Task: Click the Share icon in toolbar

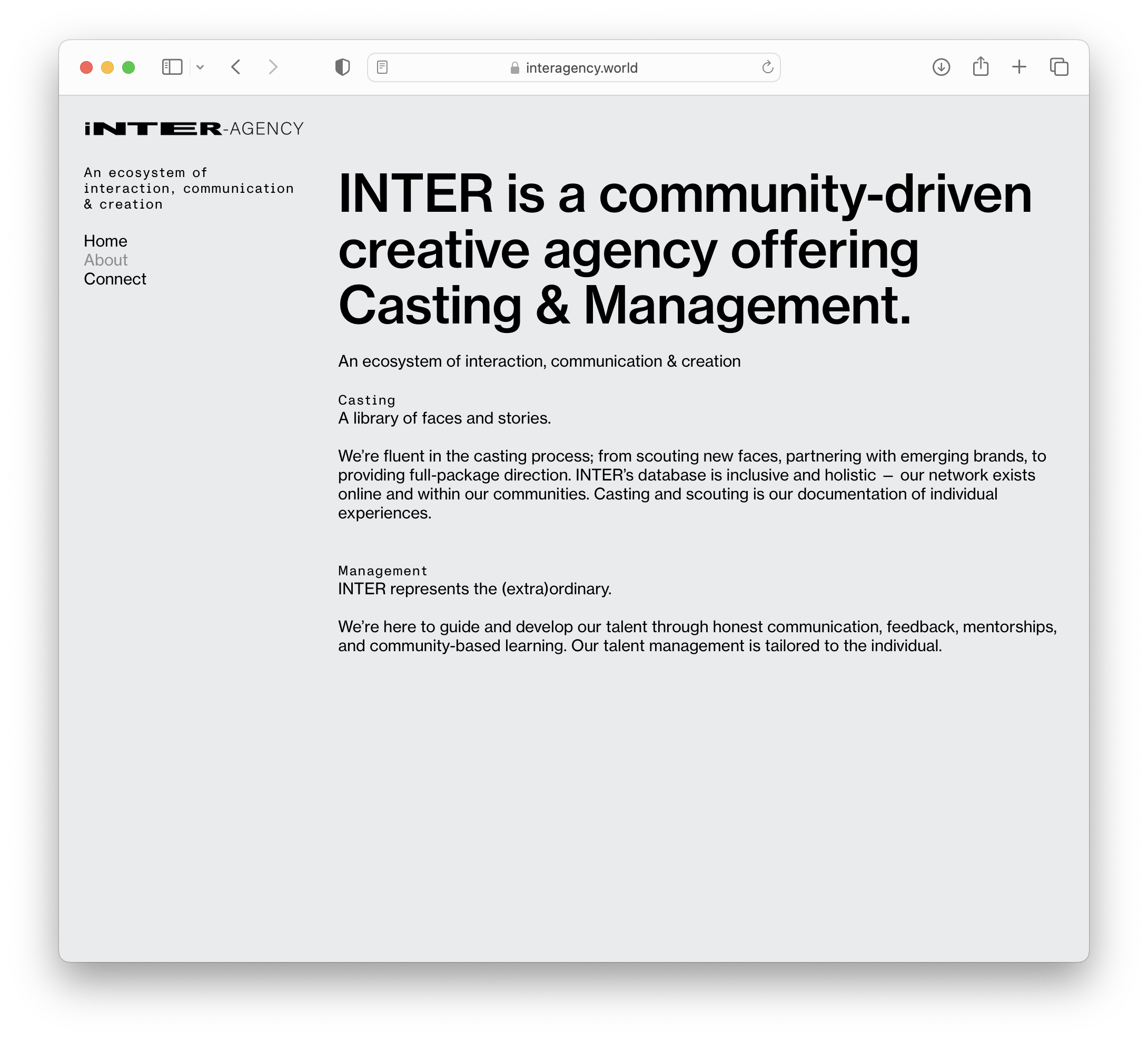Action: pos(980,67)
